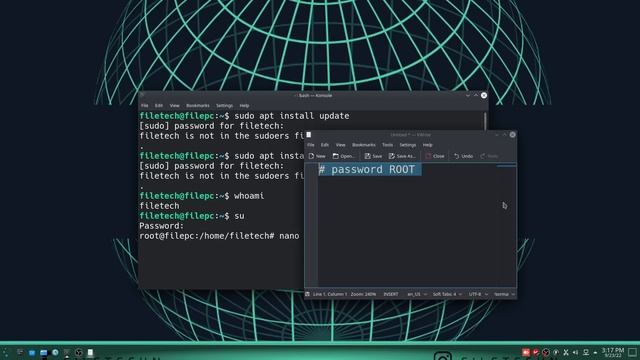
Task: Open the KWrite File menu
Action: click(x=311, y=145)
